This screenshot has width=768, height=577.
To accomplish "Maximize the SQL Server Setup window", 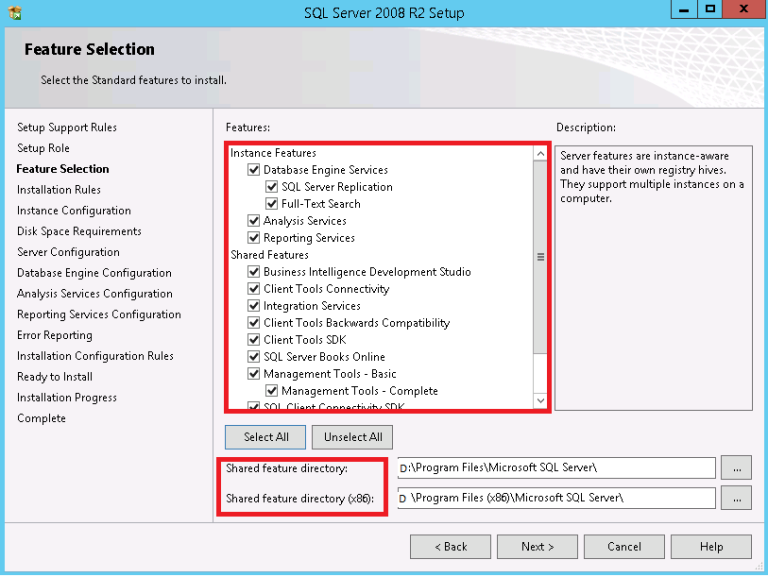I will [x=711, y=11].
